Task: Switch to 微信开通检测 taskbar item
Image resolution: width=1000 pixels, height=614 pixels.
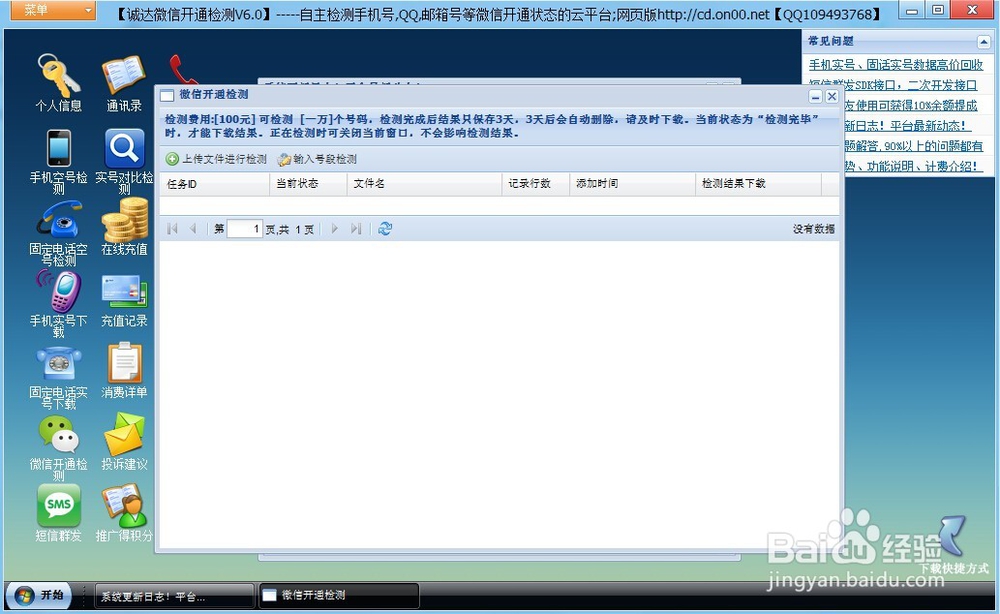Action: tap(339, 596)
